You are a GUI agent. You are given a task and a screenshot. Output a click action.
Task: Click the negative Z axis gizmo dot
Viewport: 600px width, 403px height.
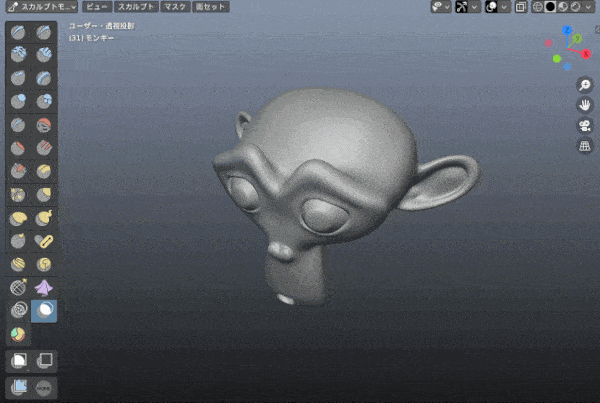[x=567, y=67]
